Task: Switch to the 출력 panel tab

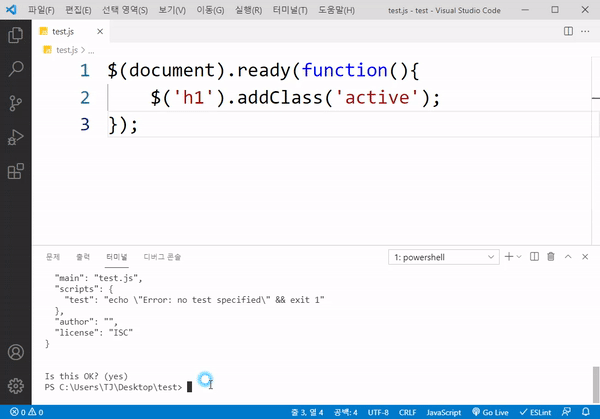Action: [x=83, y=257]
